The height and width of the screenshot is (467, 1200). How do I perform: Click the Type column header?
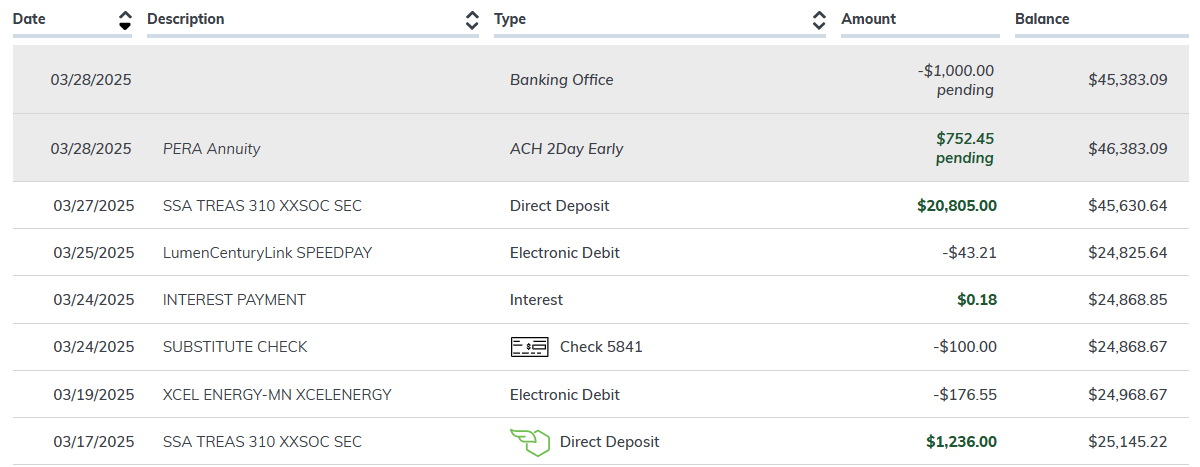tap(510, 19)
